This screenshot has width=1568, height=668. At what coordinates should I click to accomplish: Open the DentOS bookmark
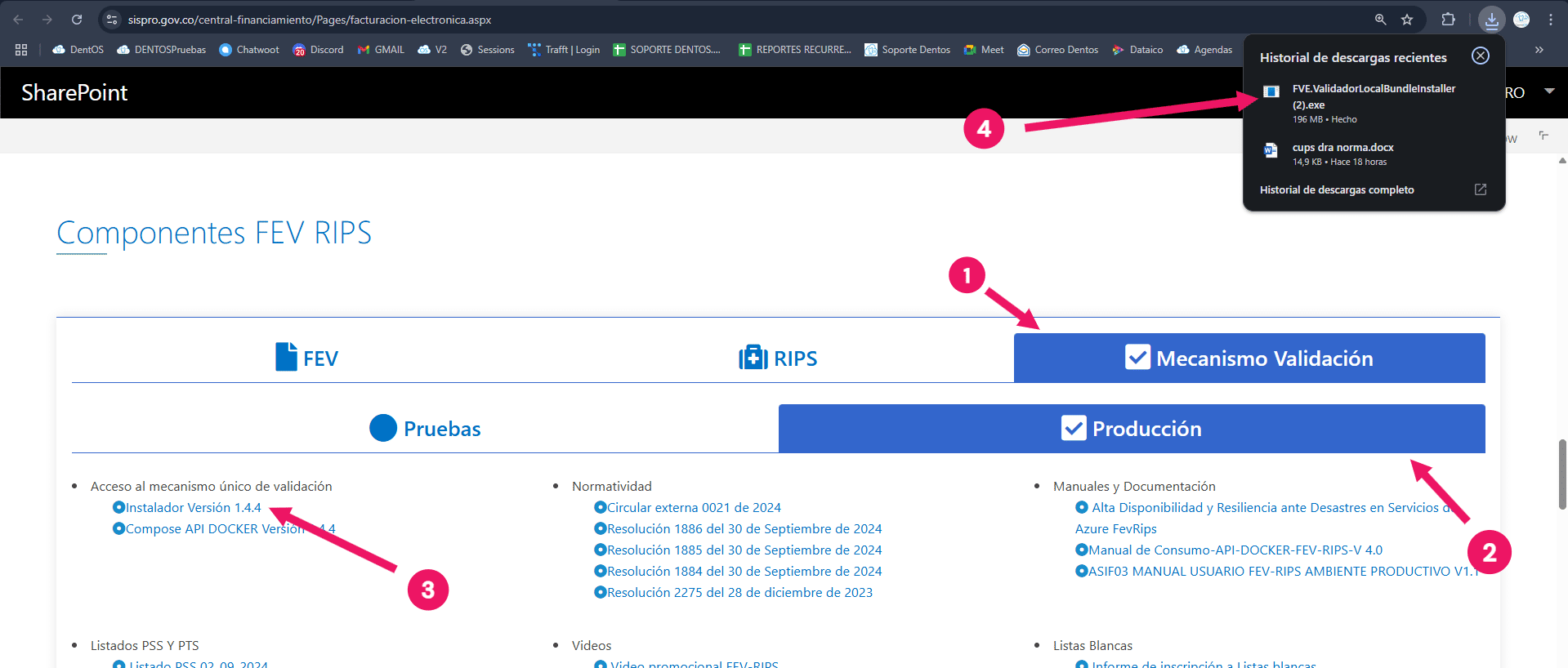(78, 50)
